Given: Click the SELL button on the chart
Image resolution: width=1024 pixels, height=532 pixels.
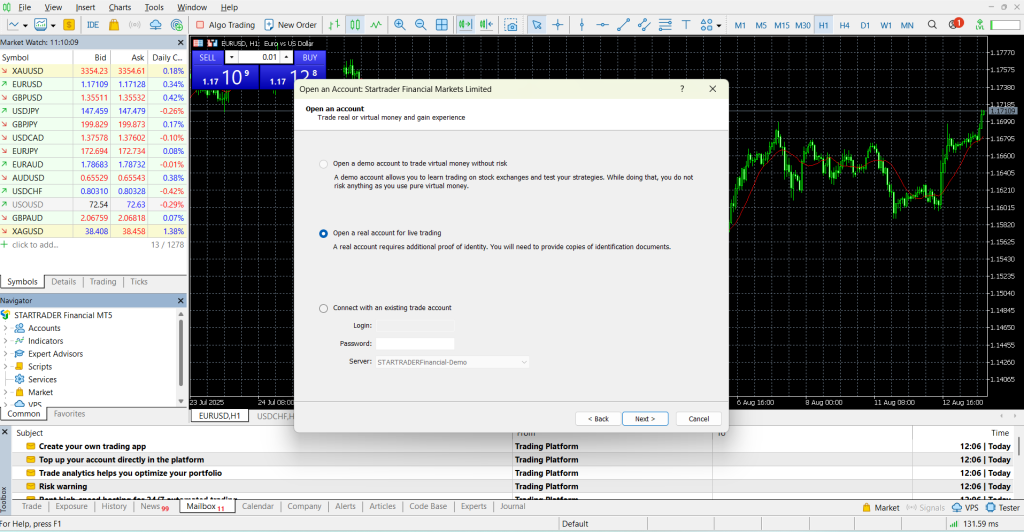Looking at the screenshot, I should [x=208, y=57].
